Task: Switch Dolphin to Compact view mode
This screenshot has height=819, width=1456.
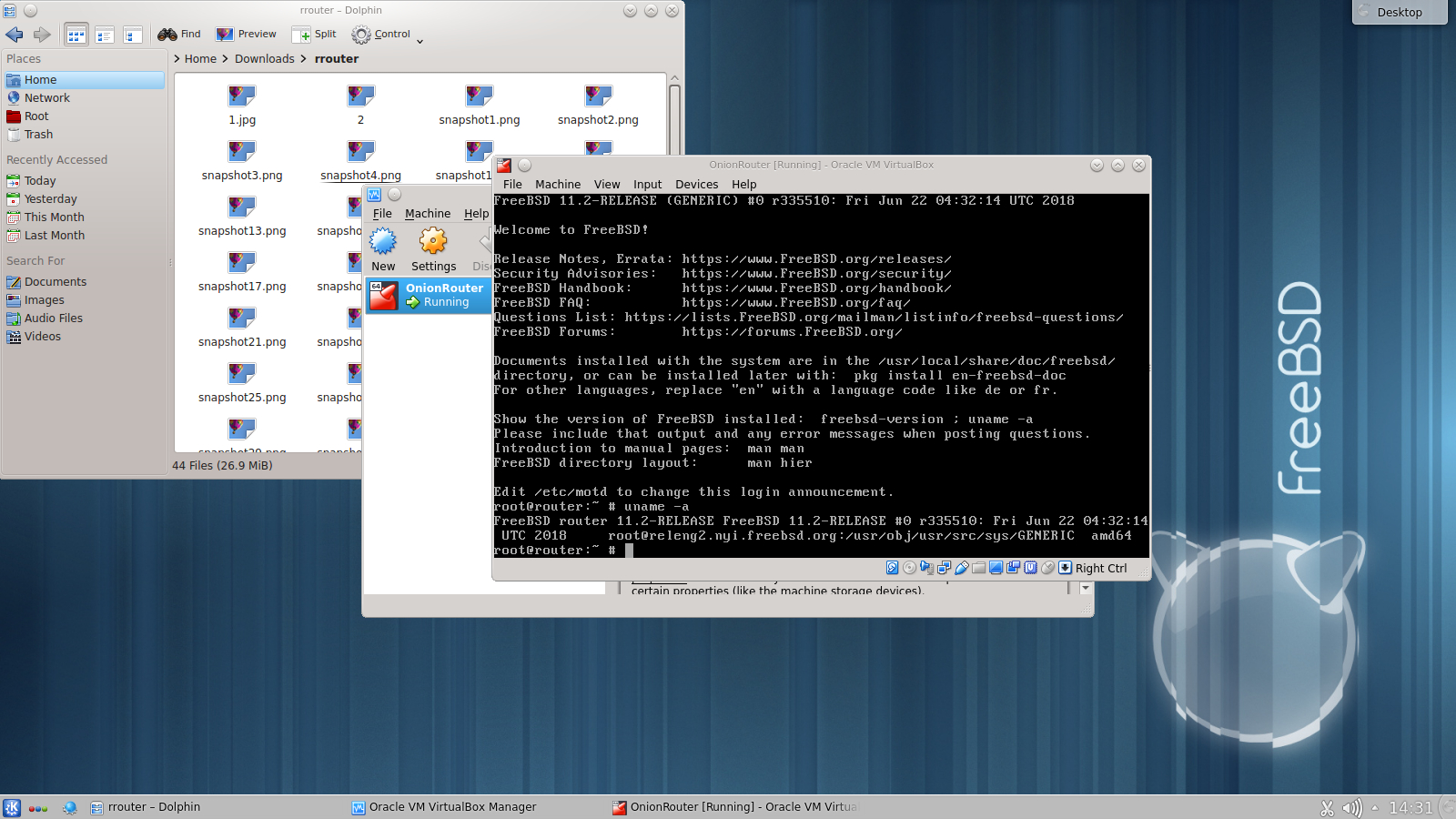Action: click(105, 35)
